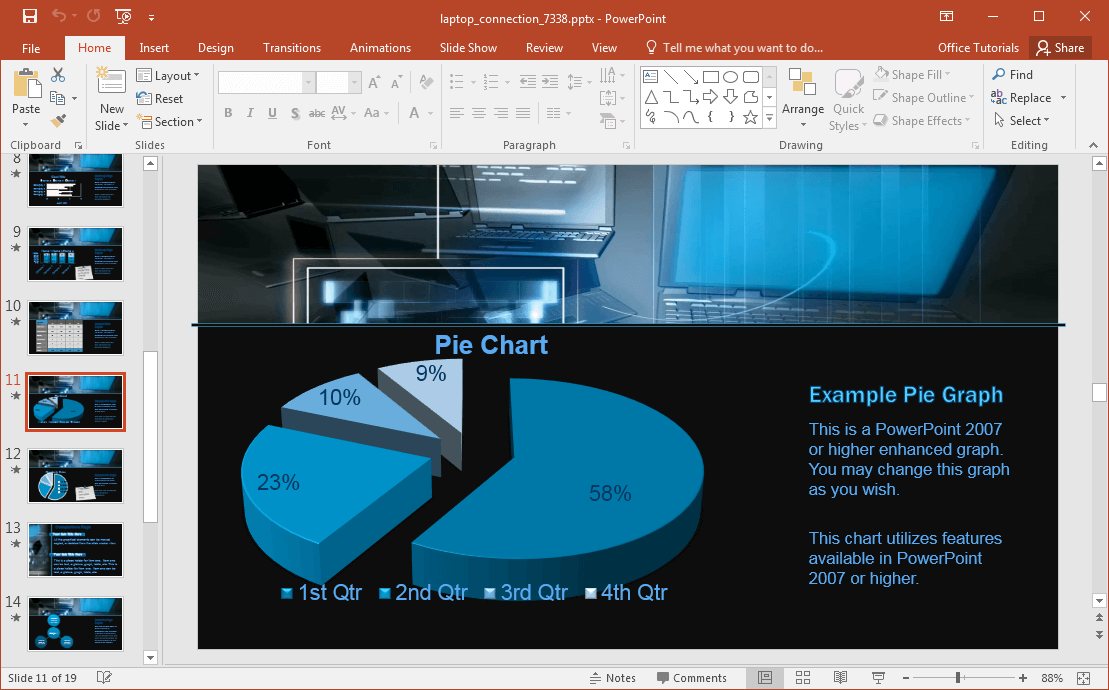Click the zoom slider handle

point(958,678)
